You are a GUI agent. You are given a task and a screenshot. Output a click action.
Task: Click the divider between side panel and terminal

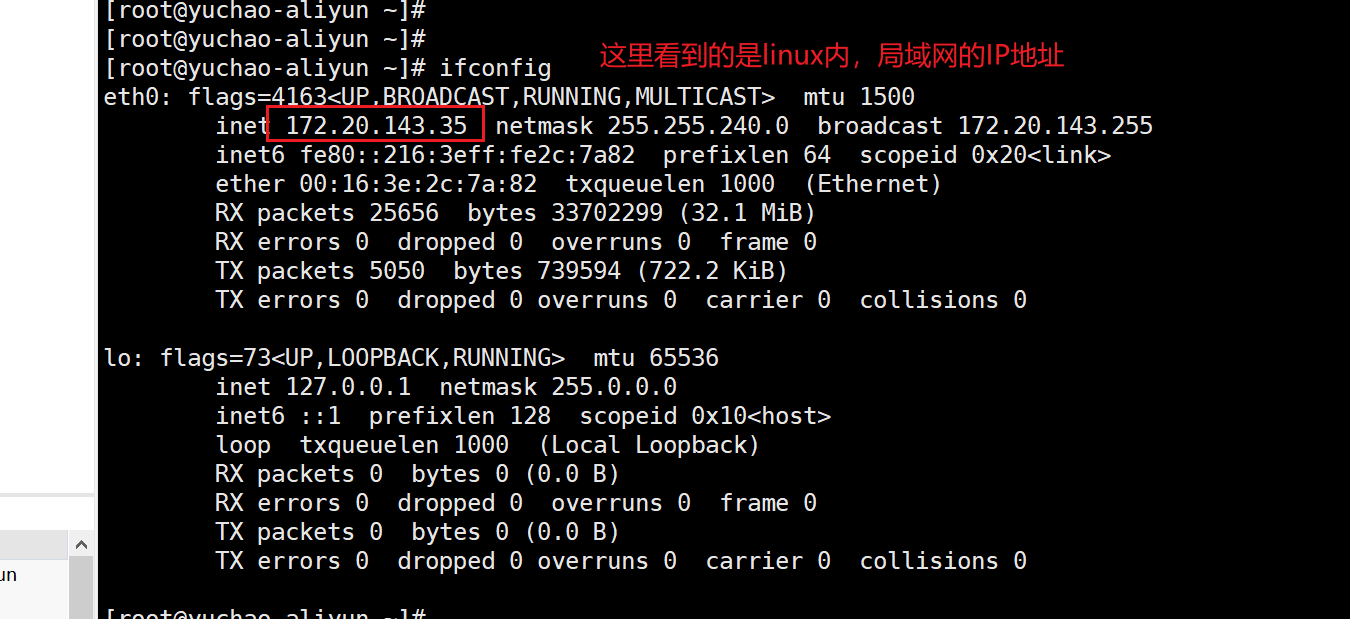point(97,300)
